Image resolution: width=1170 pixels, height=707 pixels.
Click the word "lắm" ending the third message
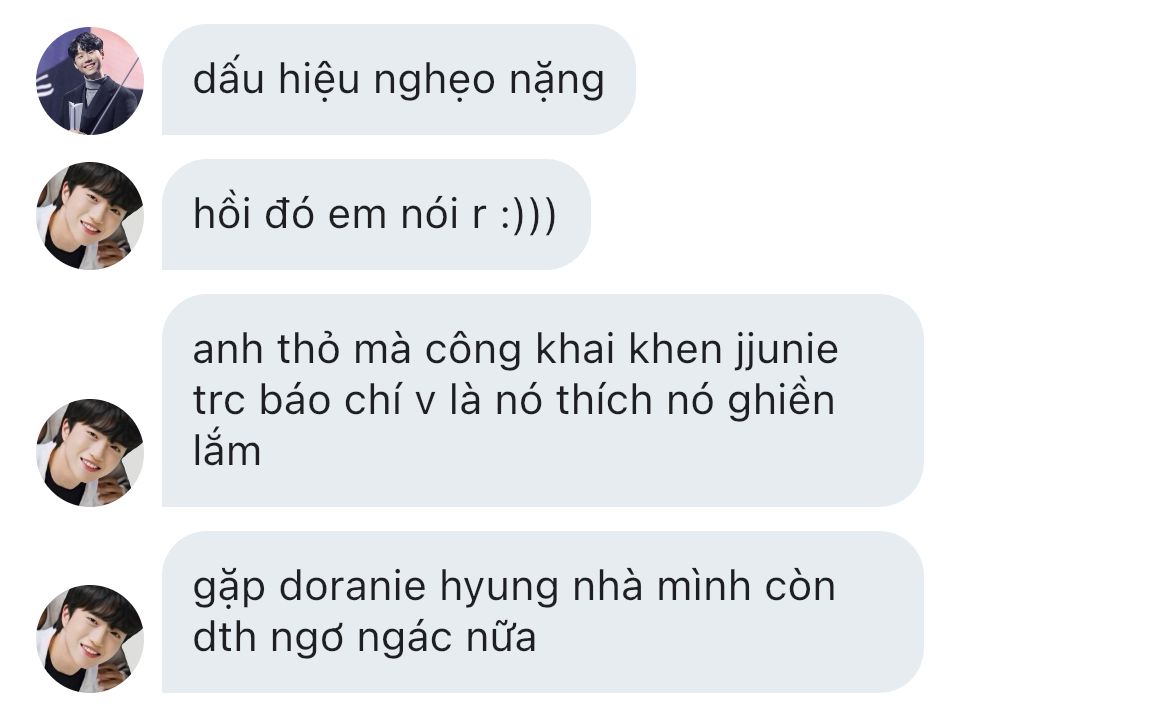227,450
